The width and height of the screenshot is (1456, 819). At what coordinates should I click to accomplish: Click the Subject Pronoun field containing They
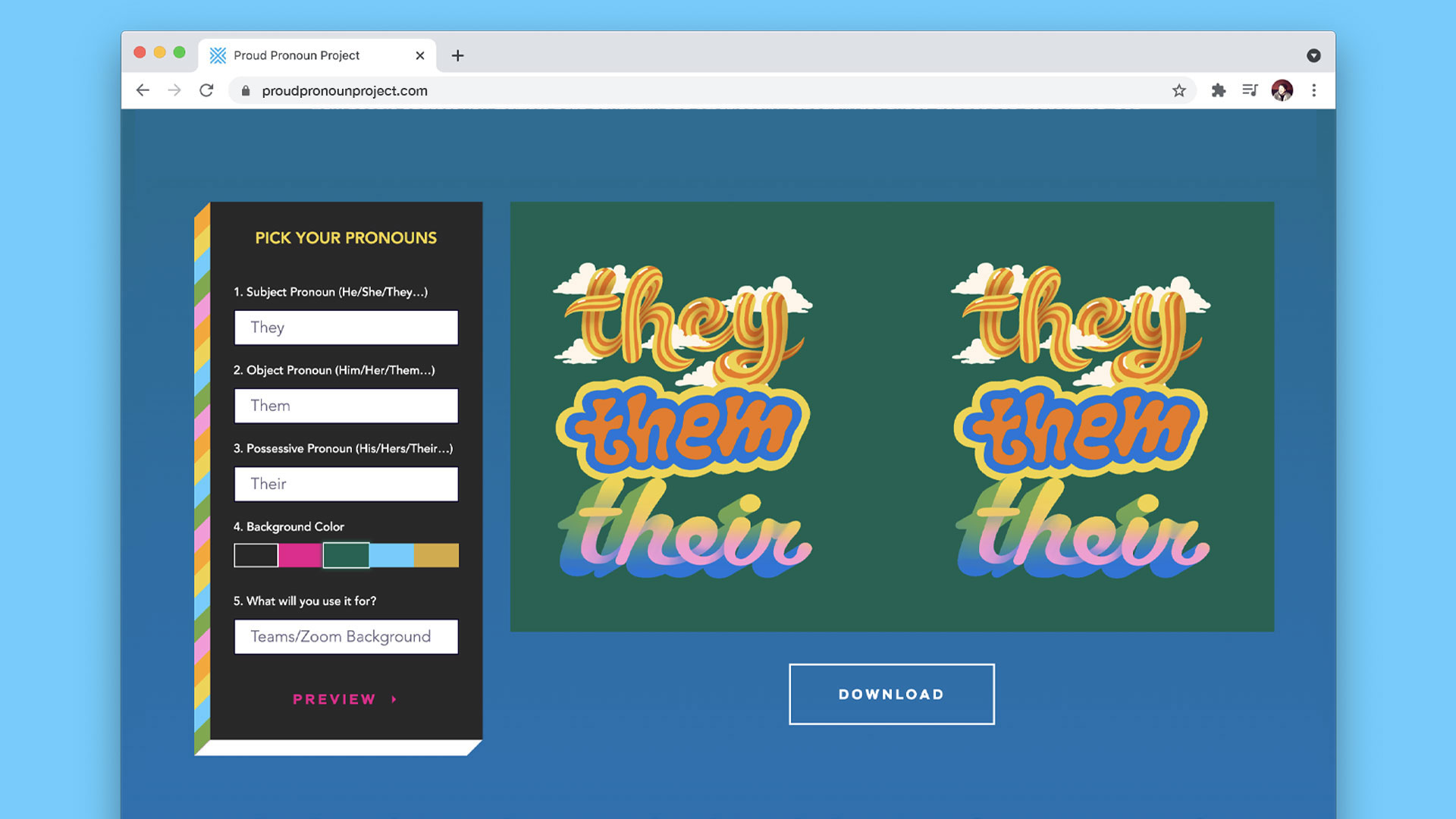coord(346,328)
